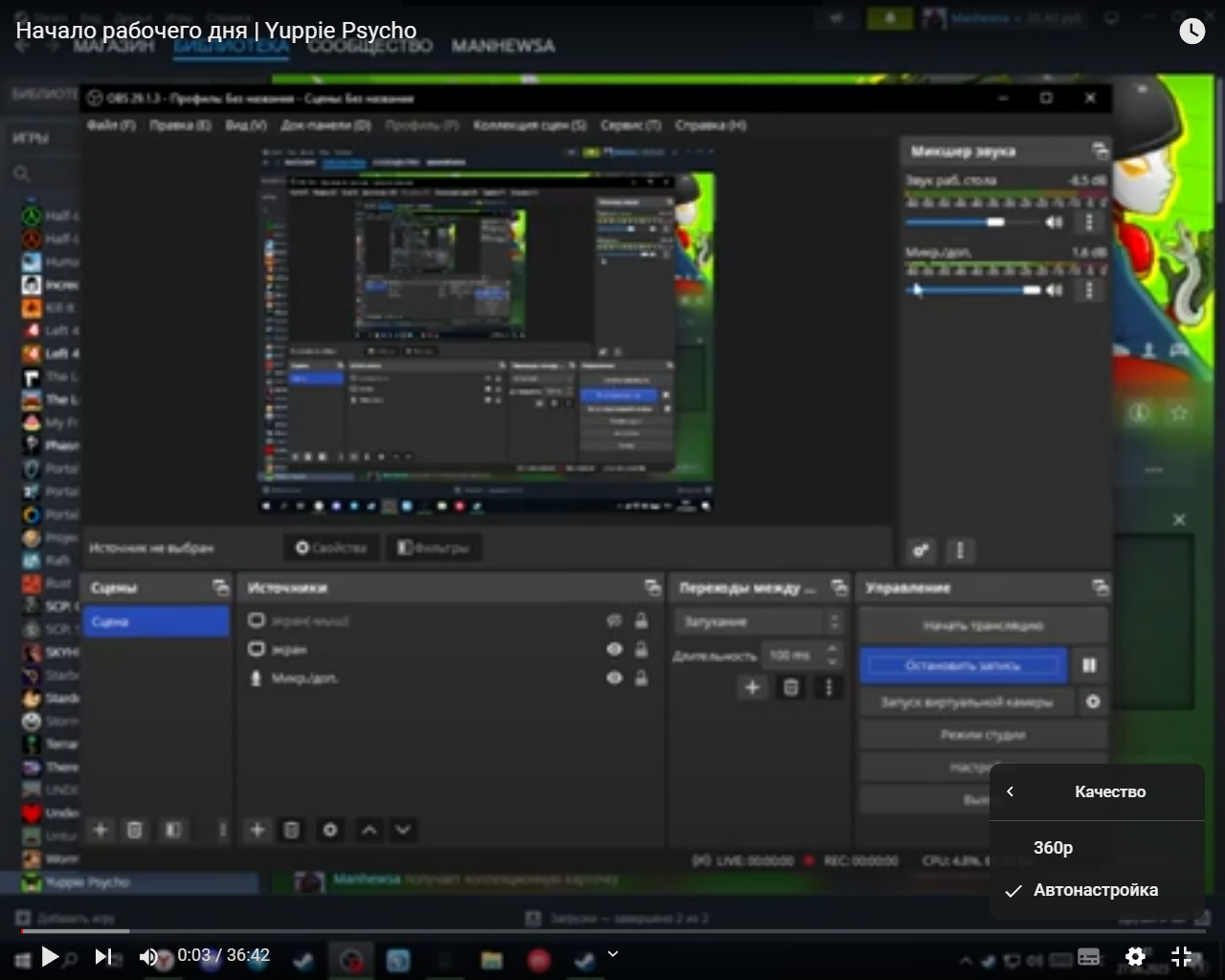This screenshot has height=980, width=1225.
Task: Exit full screen mode in the player
Action: coord(1182,956)
